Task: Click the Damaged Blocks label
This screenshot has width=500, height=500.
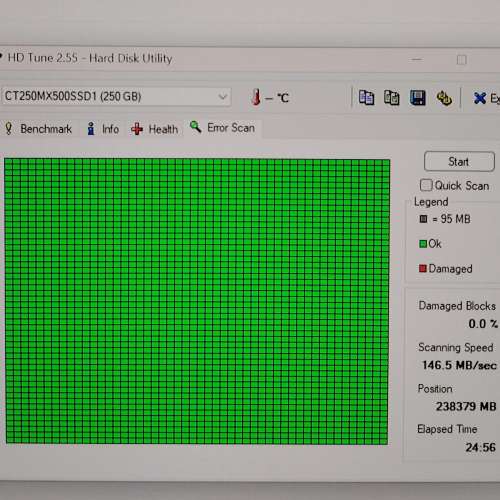Action: coord(457,306)
